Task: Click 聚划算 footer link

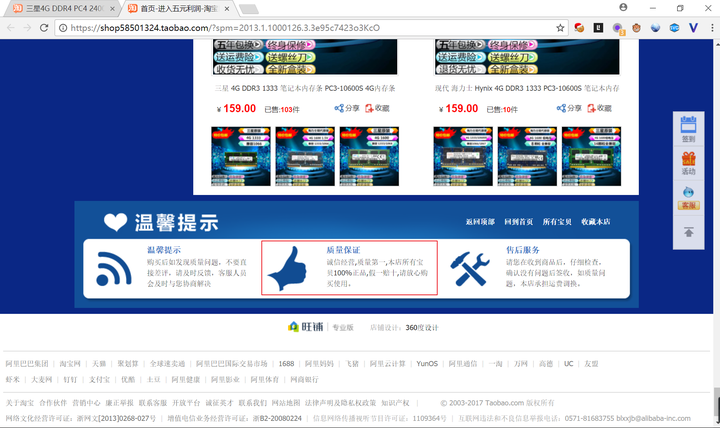Action: (128, 364)
